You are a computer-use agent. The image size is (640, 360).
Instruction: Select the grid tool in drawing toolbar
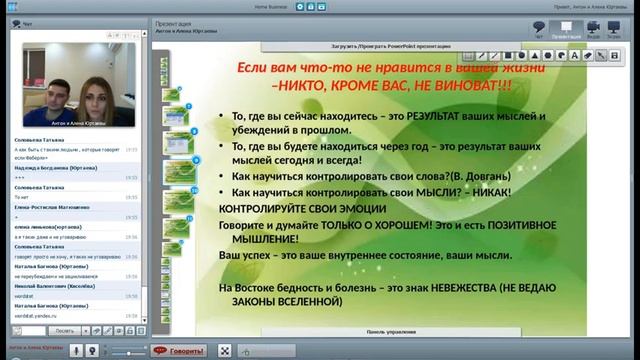click(469, 56)
